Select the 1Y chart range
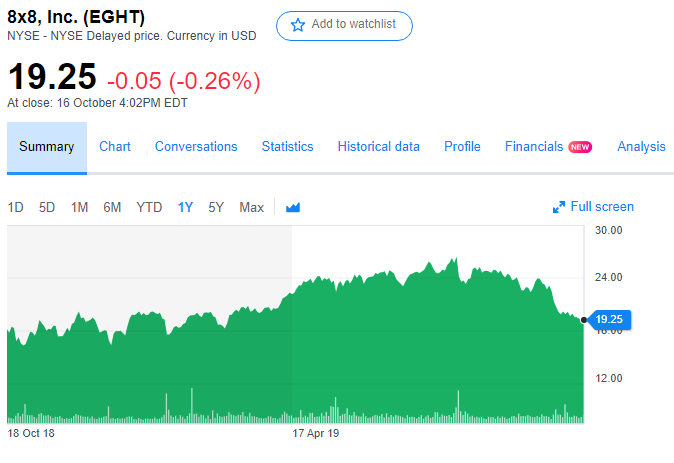The width and height of the screenshot is (674, 463). [185, 208]
